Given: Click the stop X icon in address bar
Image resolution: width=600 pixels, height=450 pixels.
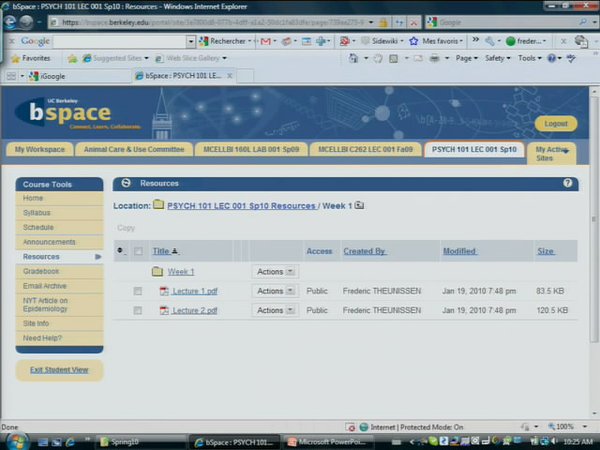Looking at the screenshot, I should click(x=414, y=23).
